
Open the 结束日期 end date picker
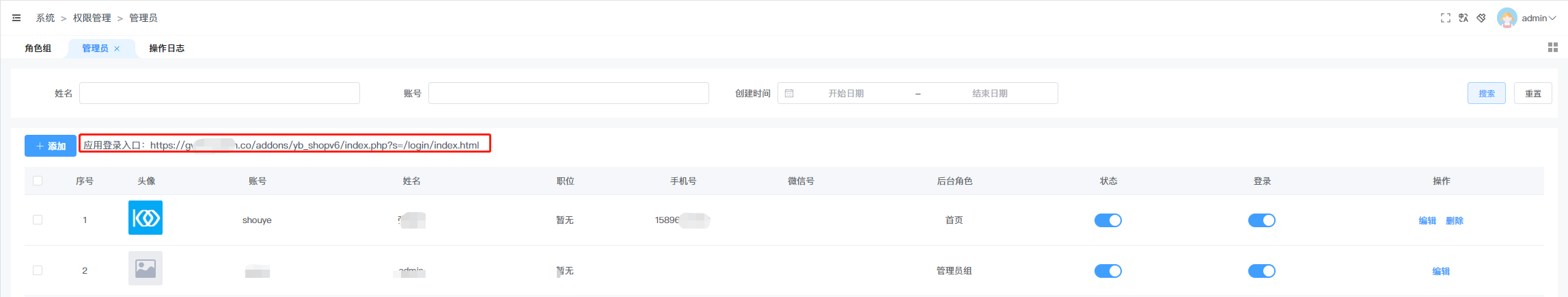(989, 93)
